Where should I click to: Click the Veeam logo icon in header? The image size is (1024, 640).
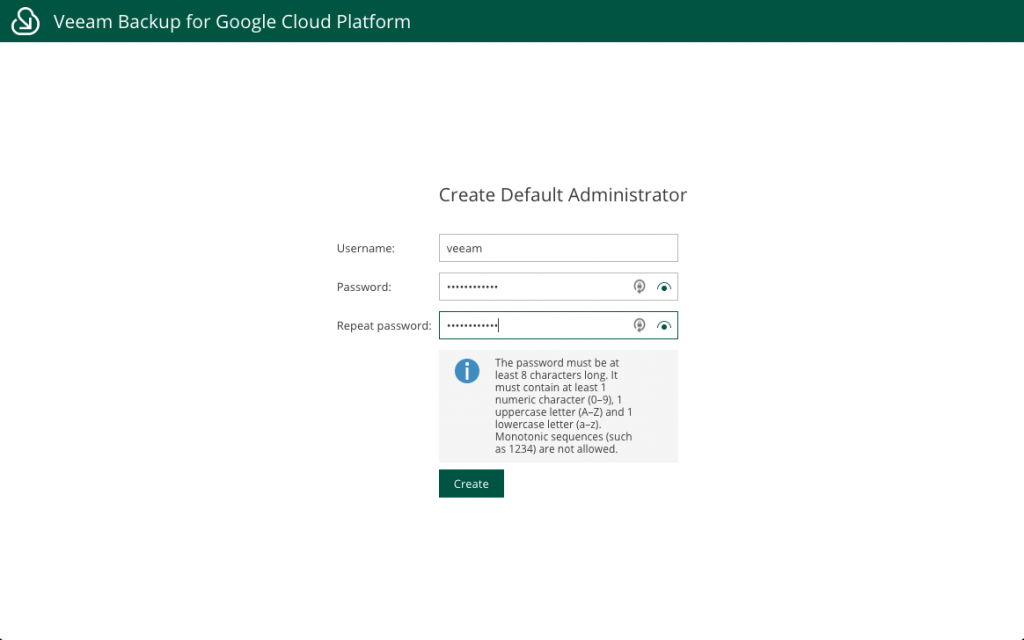25,21
